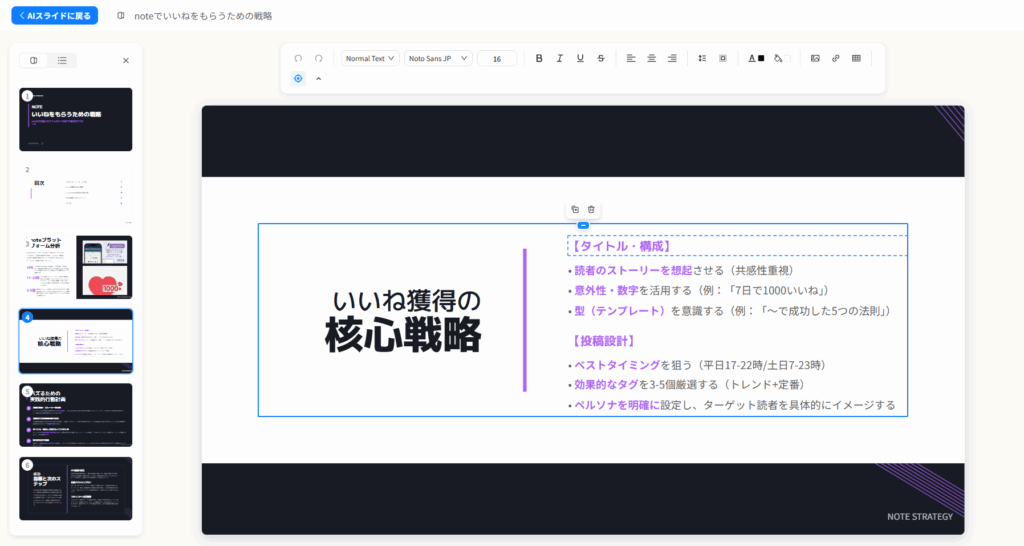
Task: Toggle underline formatting
Action: point(580,58)
